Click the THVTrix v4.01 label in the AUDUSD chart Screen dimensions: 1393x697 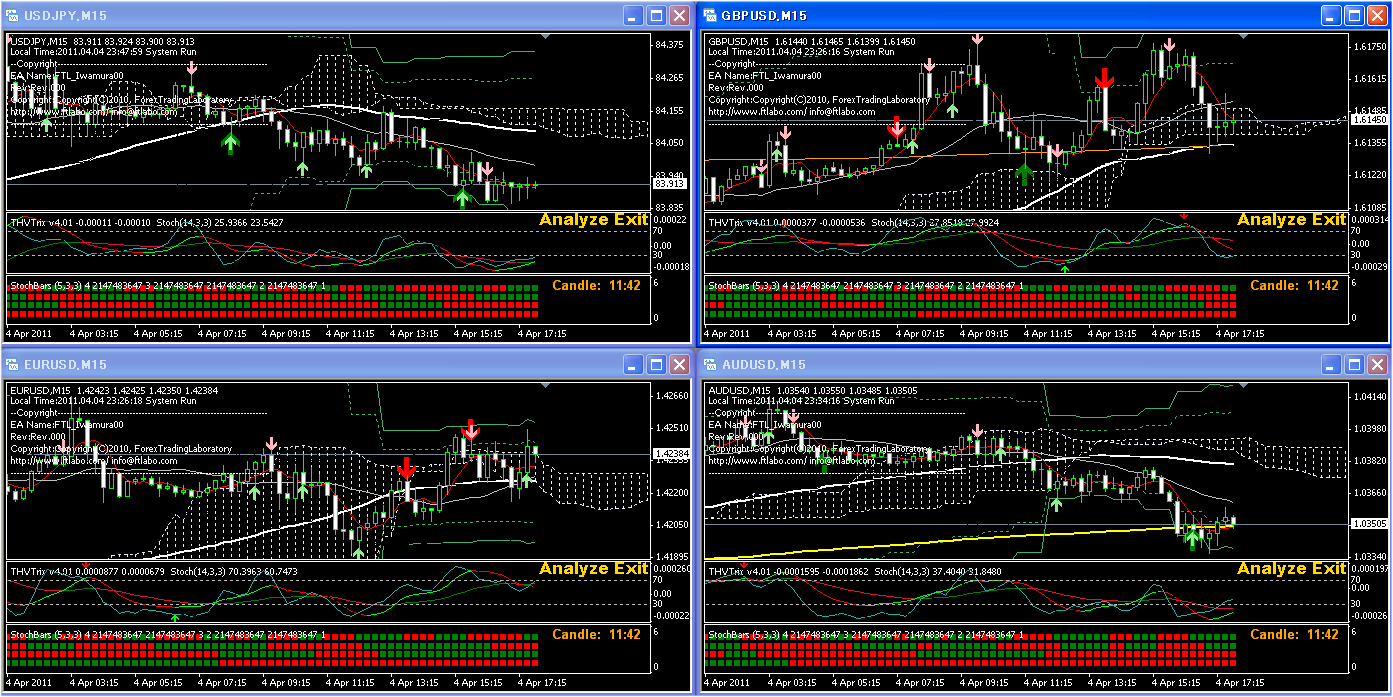tap(741, 571)
